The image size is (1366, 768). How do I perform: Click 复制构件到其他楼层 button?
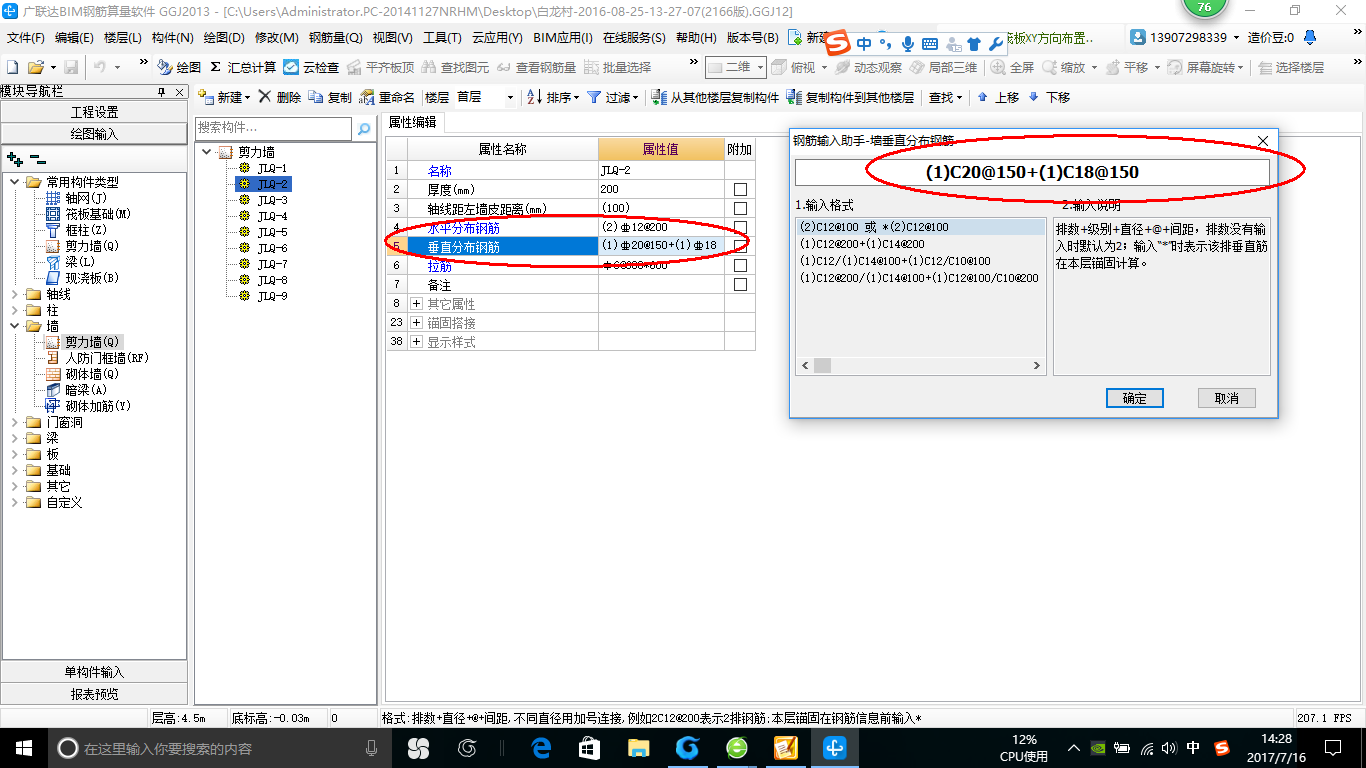click(850, 97)
